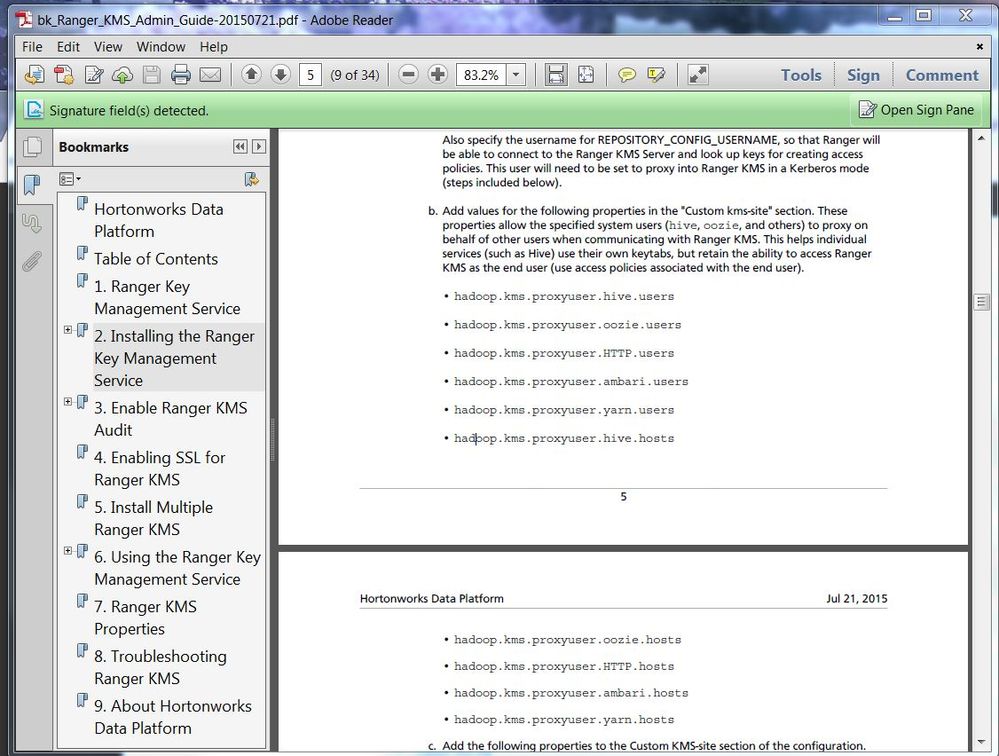Zoom in with the plus button
The image size is (999, 756).
point(438,75)
